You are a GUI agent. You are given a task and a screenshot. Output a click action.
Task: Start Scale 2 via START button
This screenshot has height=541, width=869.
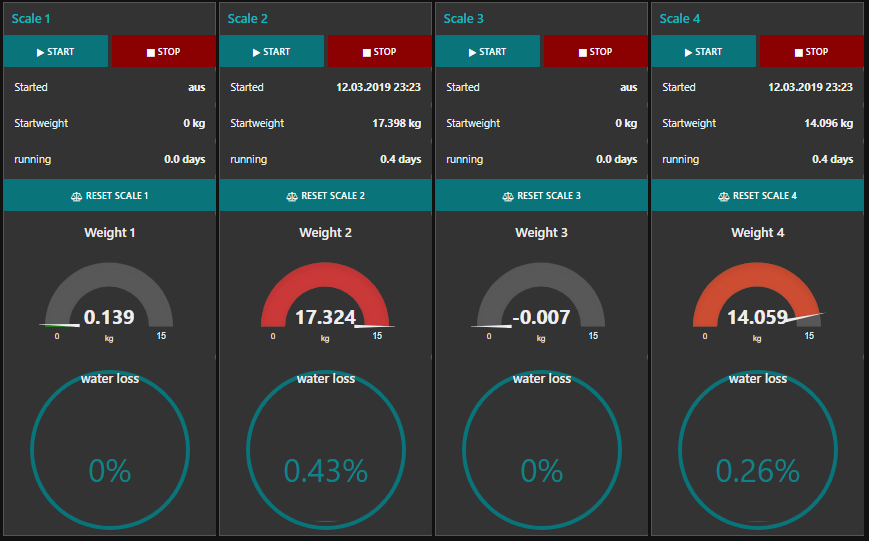tap(272, 52)
